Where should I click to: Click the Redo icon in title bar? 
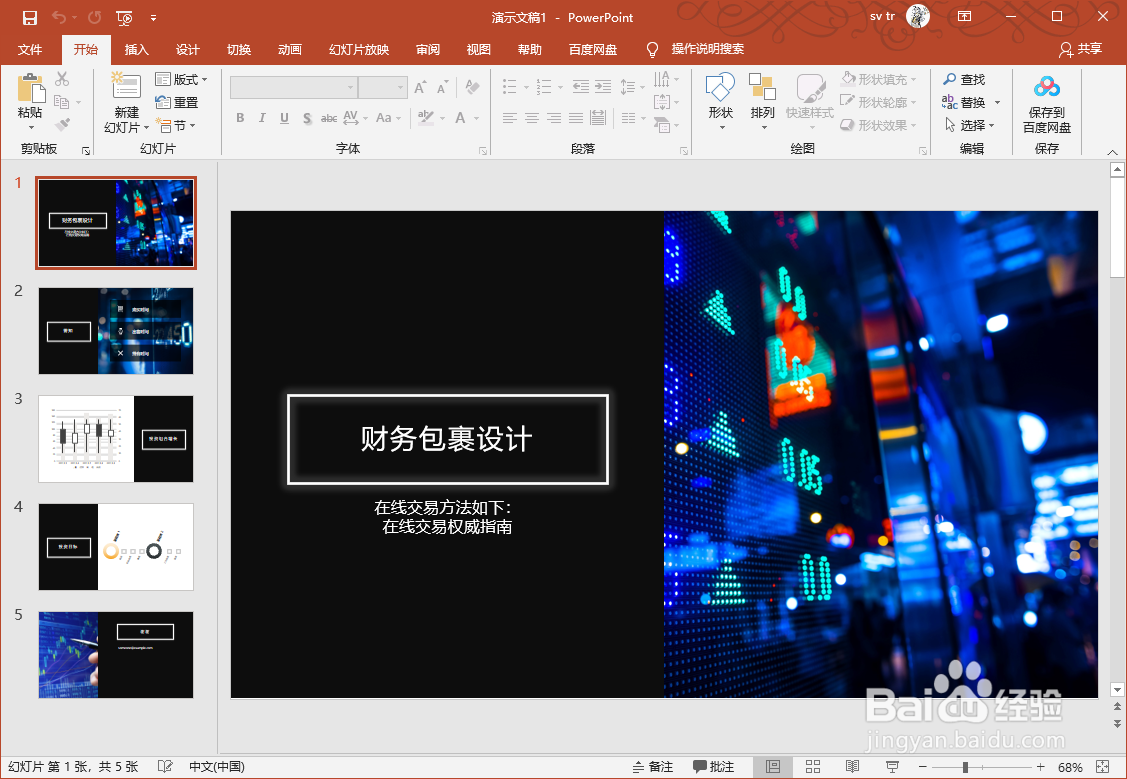point(94,17)
